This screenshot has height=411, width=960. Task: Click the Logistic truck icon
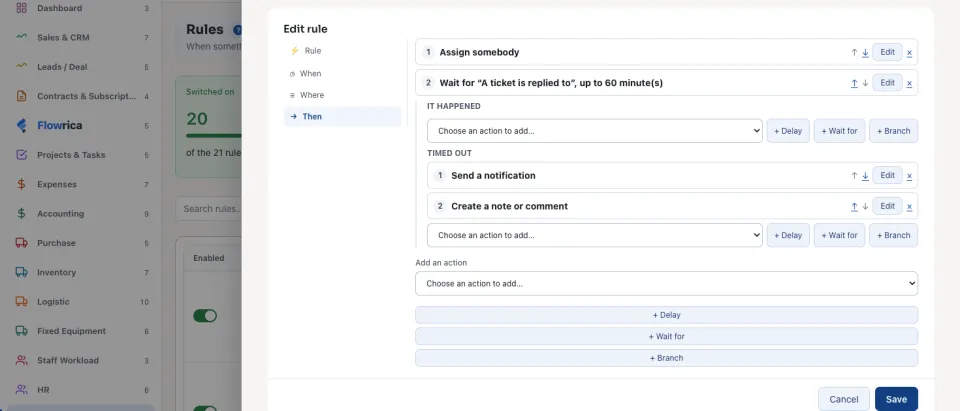pos(21,301)
